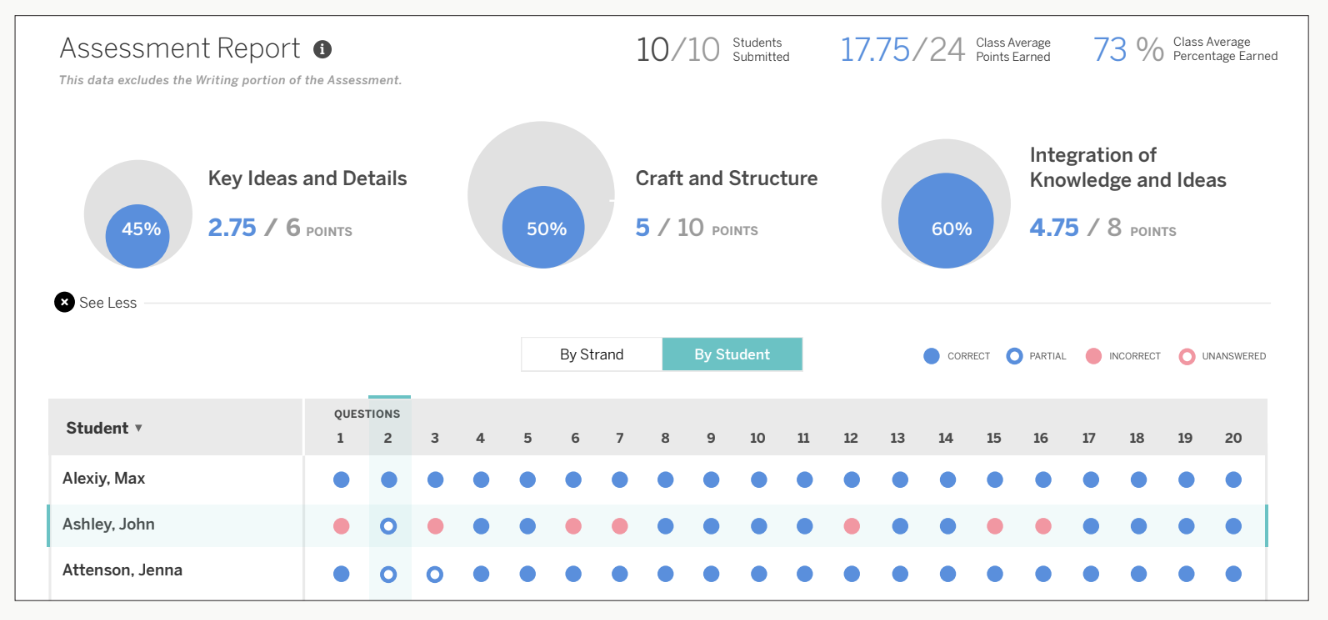Open the Craft and Structure 50% circle
This screenshot has width=1328, height=620.
pyautogui.click(x=545, y=229)
